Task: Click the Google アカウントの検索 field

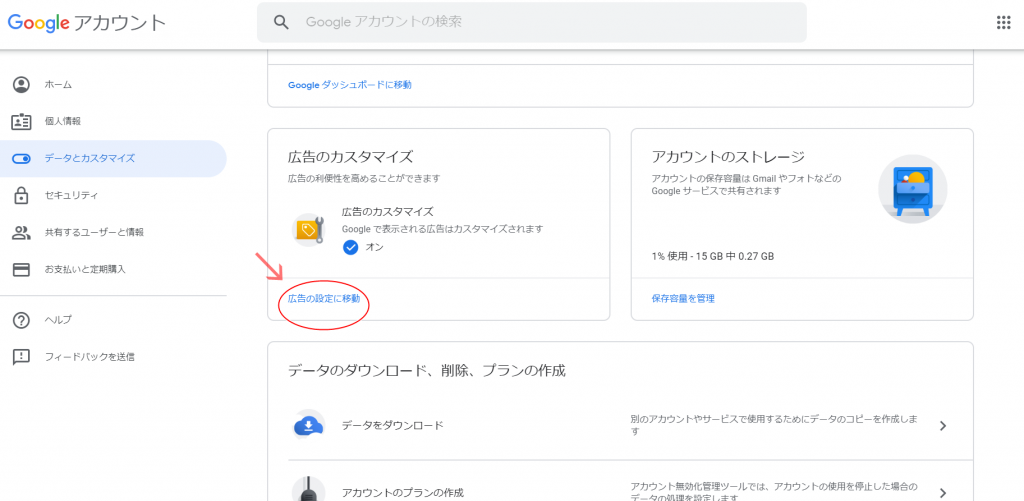Action: click(532, 22)
